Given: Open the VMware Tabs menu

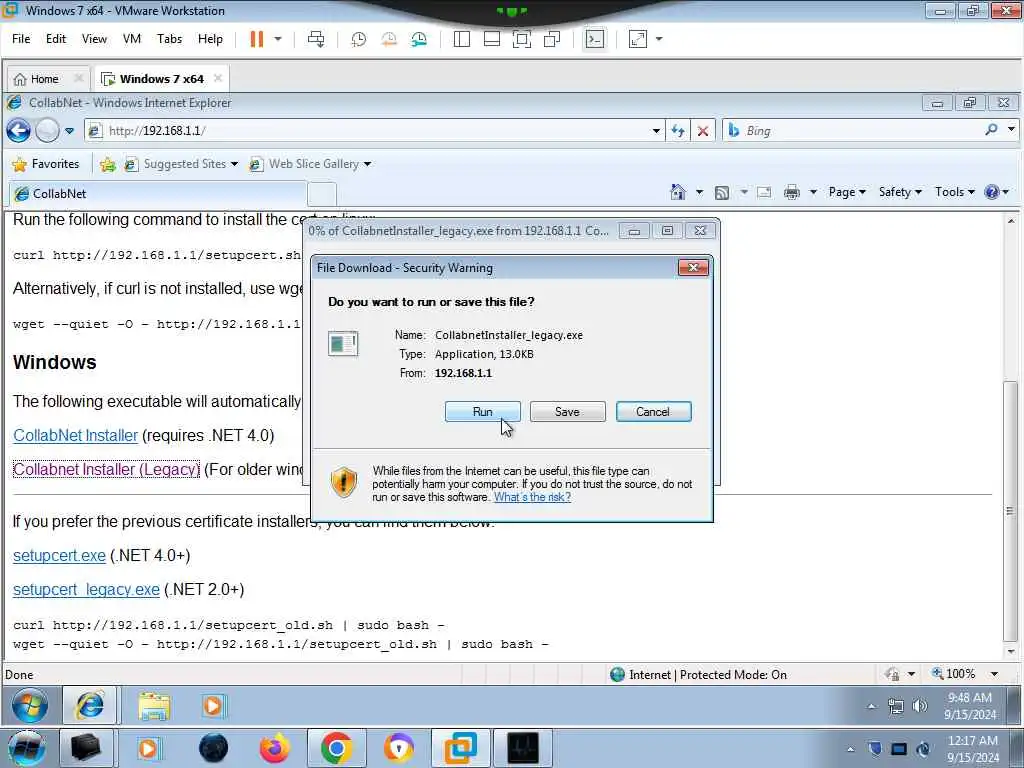Looking at the screenshot, I should coord(169,39).
